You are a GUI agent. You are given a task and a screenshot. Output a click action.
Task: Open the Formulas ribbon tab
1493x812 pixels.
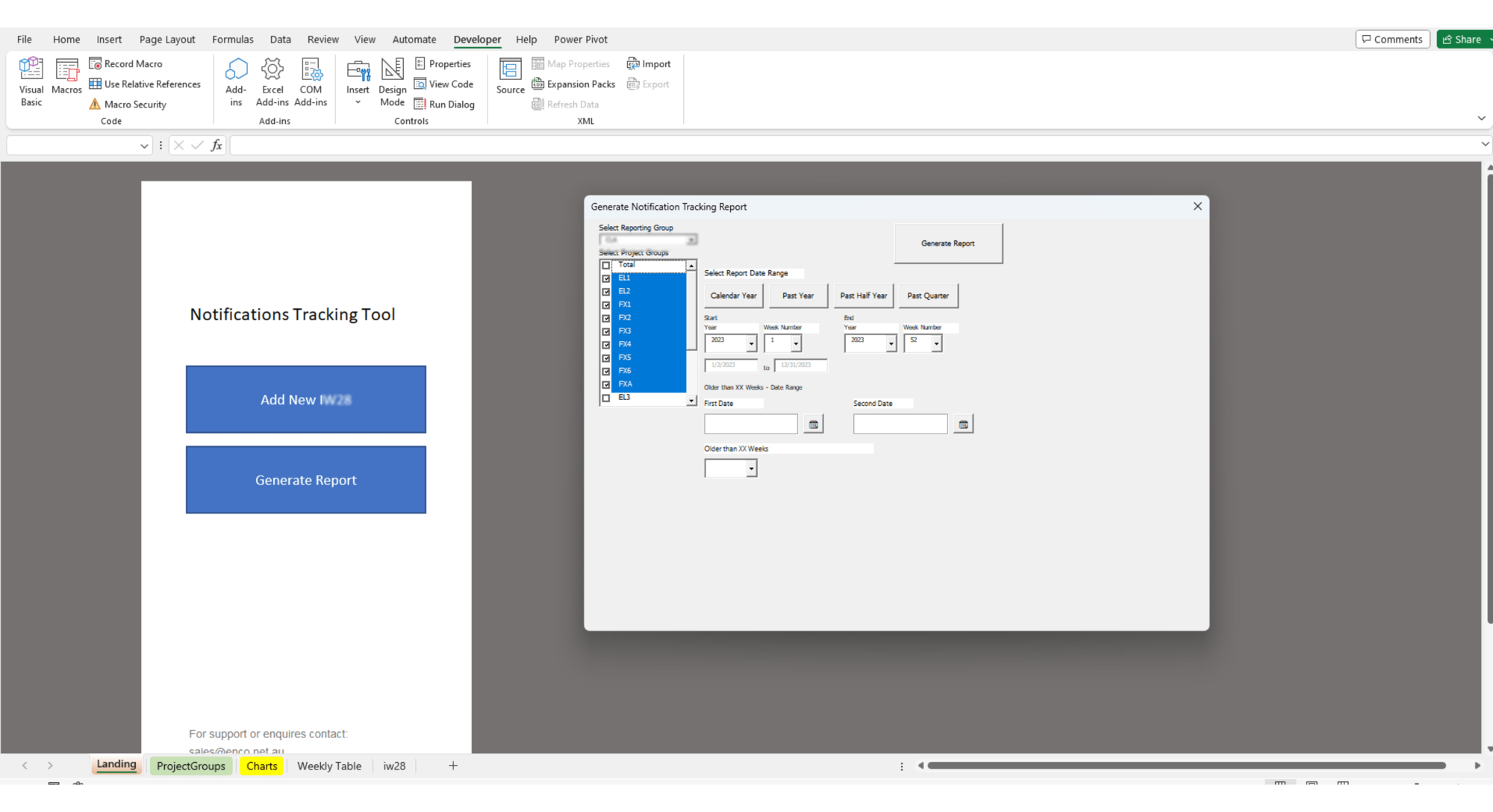tap(233, 40)
